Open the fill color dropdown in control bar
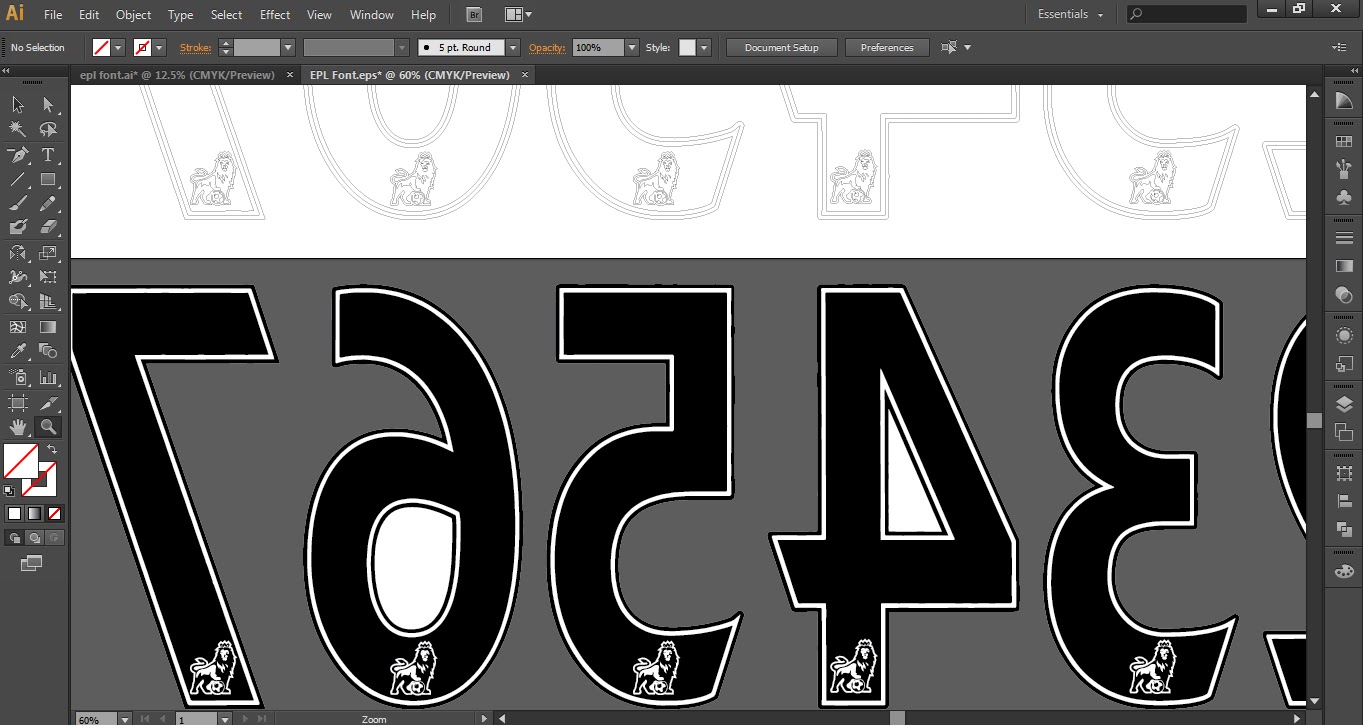1363x725 pixels. click(x=118, y=48)
